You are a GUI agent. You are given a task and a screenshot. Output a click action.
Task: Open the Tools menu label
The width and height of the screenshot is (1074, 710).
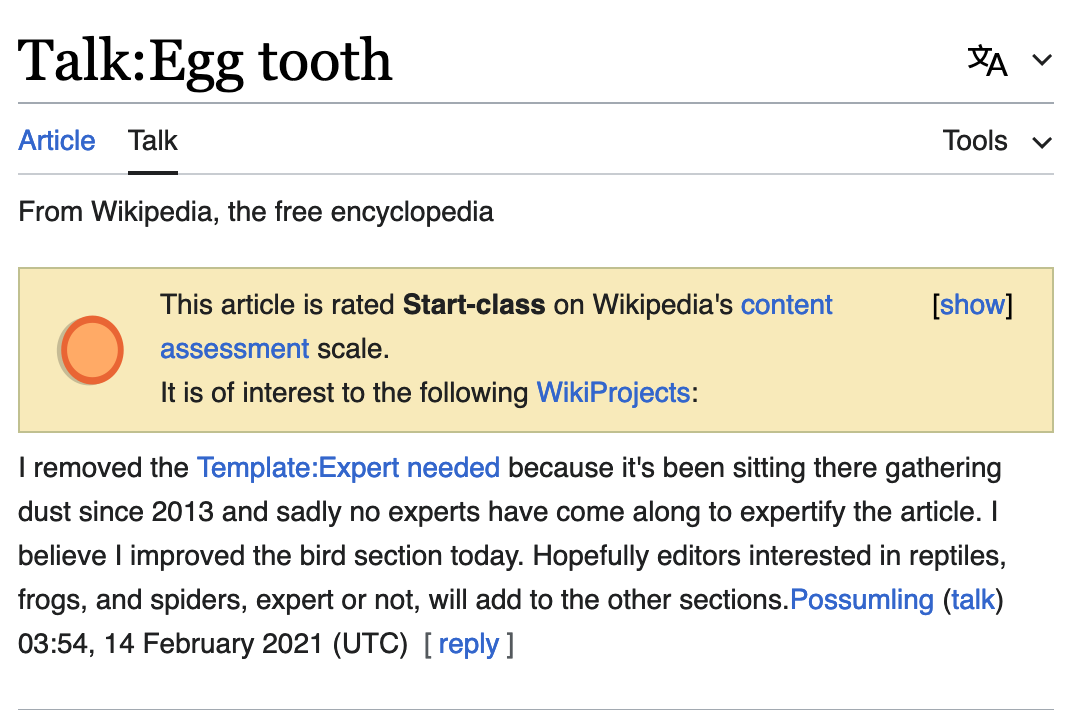975,141
